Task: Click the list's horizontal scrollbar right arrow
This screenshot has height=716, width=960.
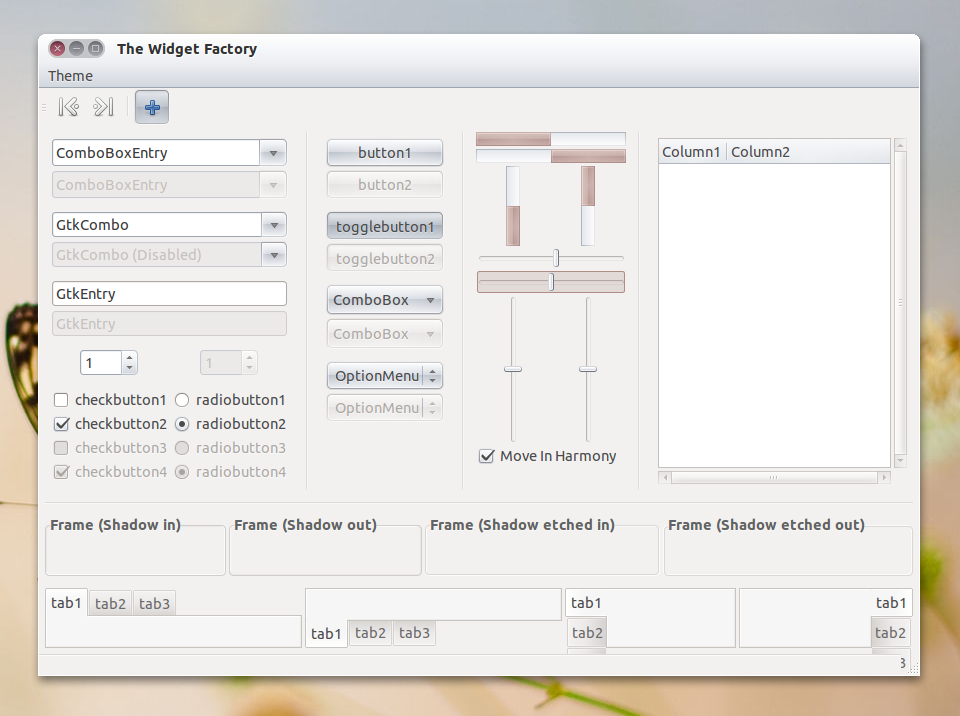Action: (x=883, y=477)
